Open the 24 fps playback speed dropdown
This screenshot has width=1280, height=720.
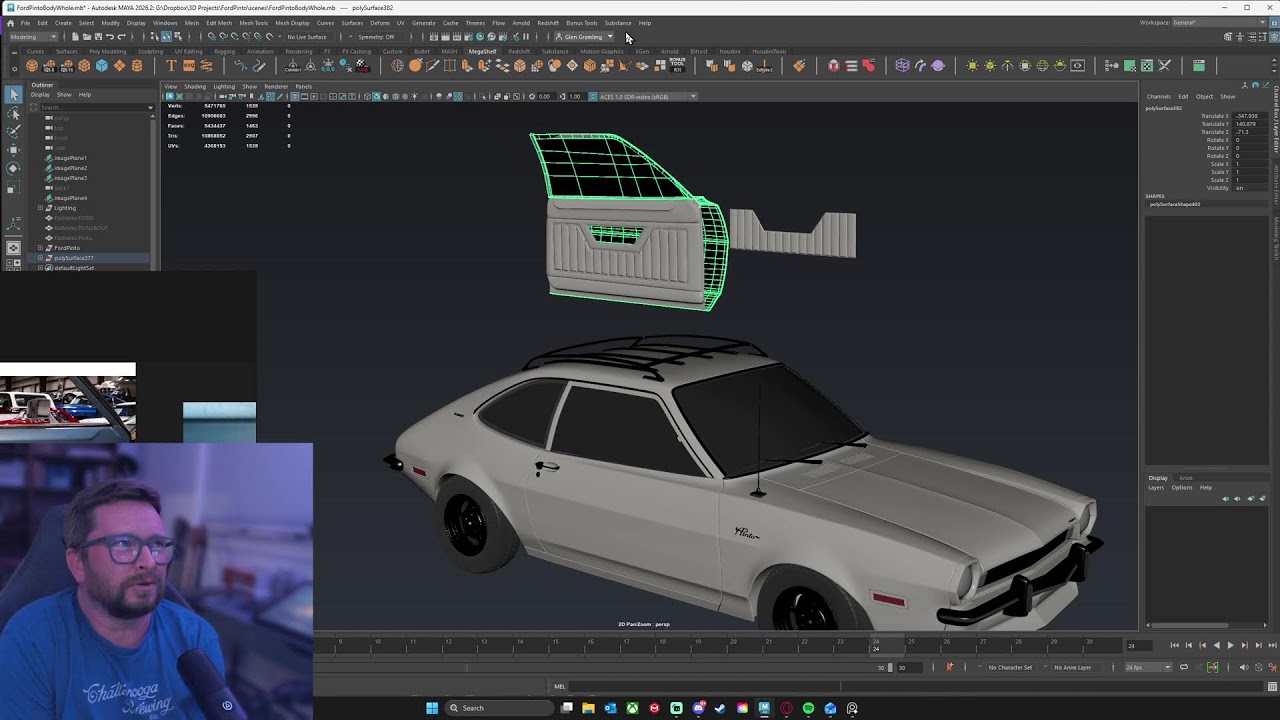point(1148,667)
